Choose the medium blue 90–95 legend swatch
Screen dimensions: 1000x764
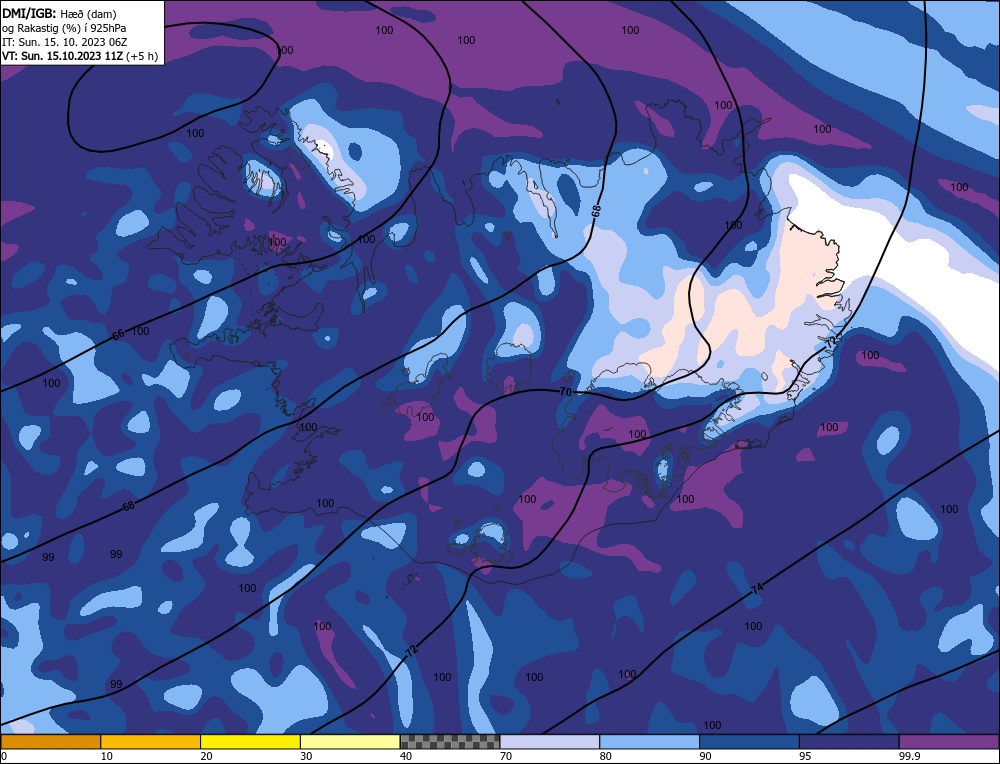tap(749, 742)
